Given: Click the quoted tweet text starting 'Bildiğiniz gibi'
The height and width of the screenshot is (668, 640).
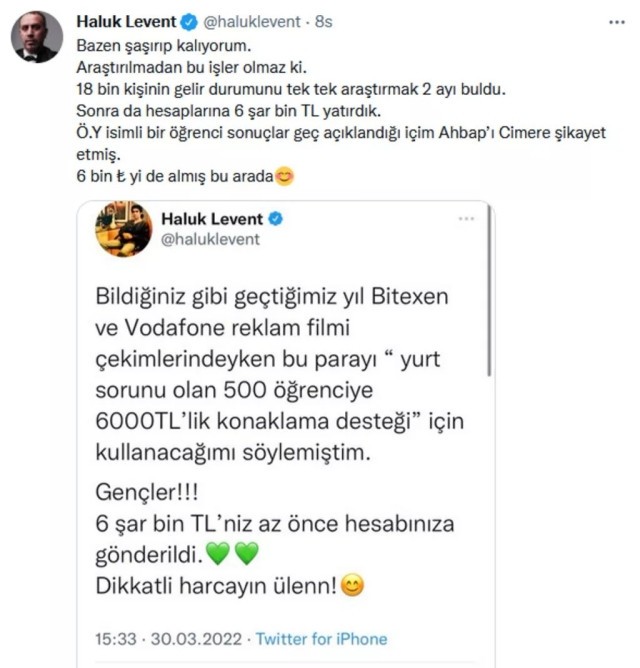Looking at the screenshot, I should click(x=279, y=374).
